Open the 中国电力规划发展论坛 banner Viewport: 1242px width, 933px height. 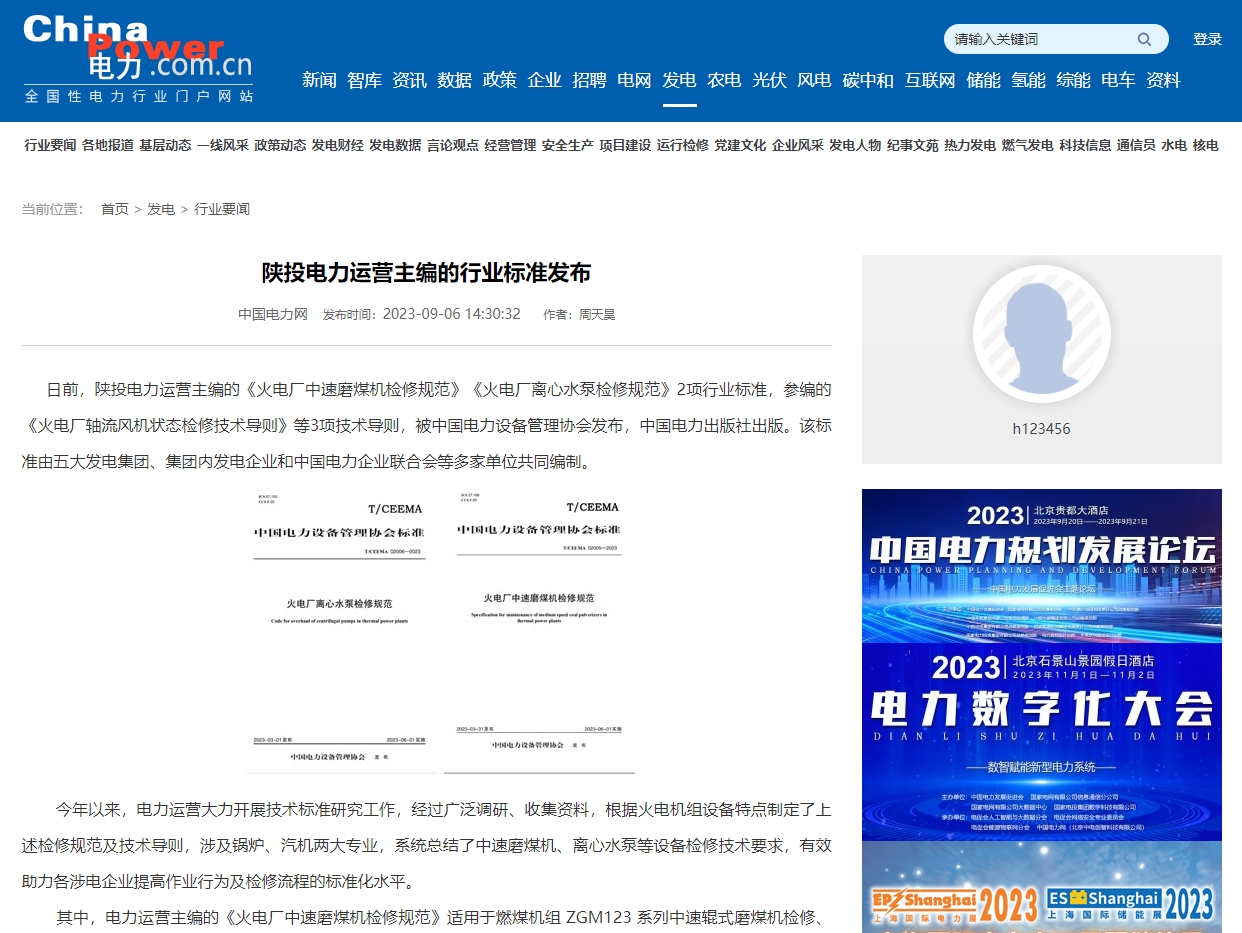[1041, 565]
